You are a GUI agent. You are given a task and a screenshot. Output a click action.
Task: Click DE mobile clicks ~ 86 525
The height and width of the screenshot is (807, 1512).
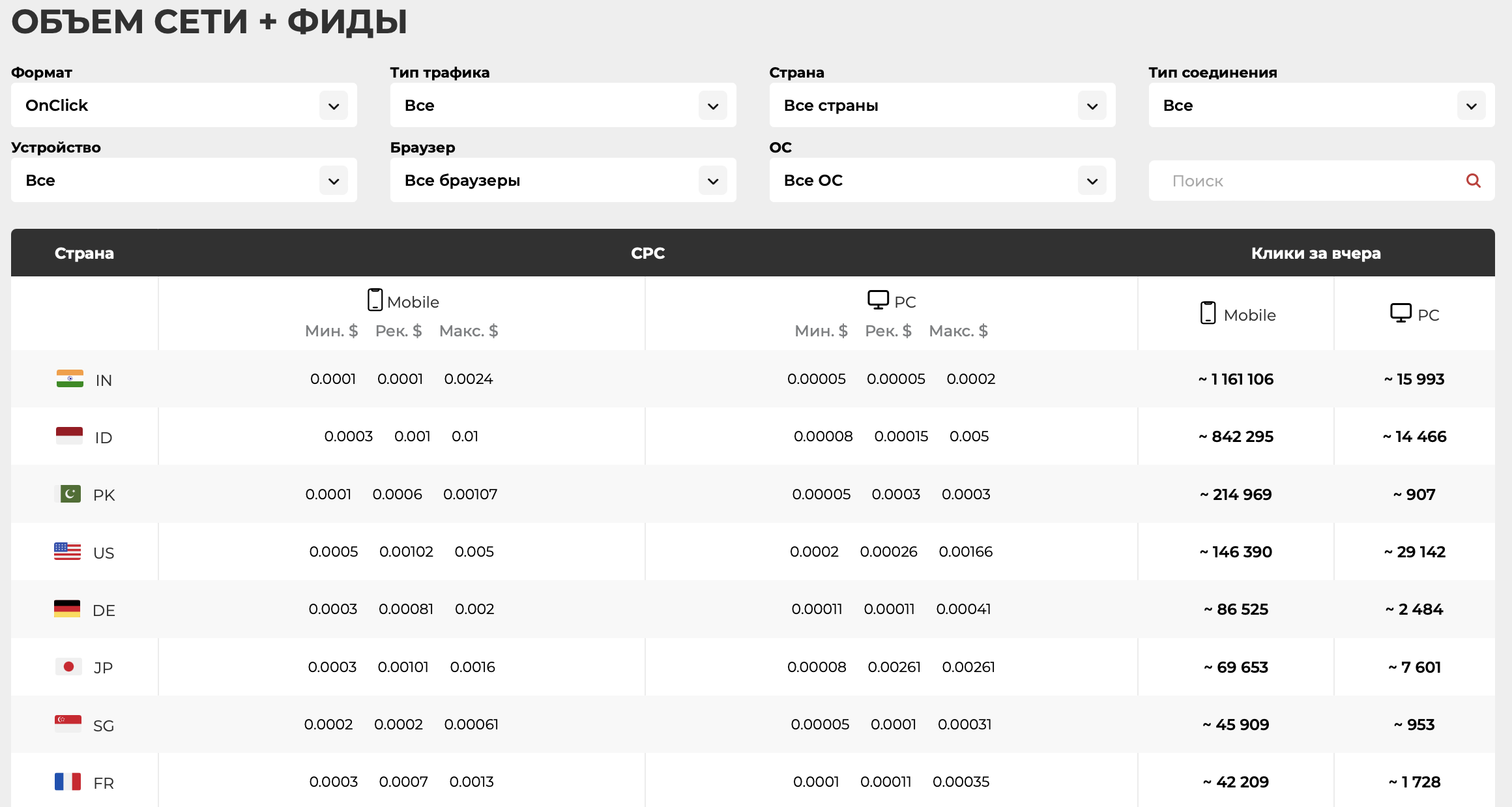point(1236,609)
